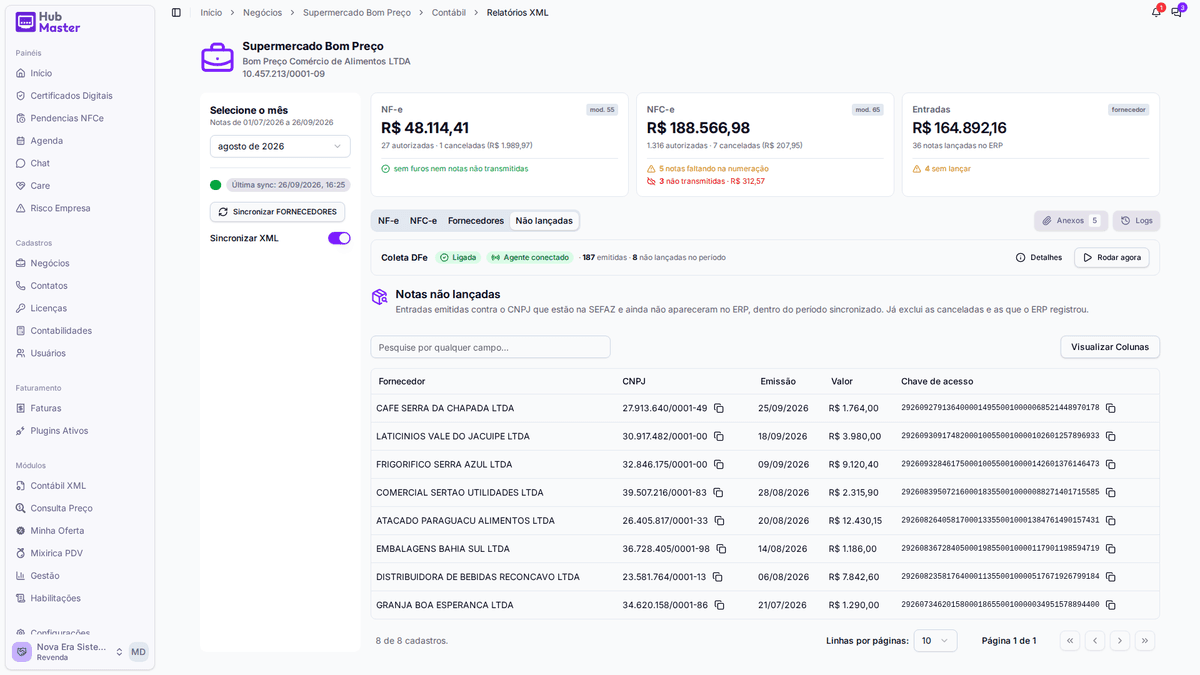Open Risco Empresa in sidebar
This screenshot has width=1200, height=675.
click(x=60, y=208)
